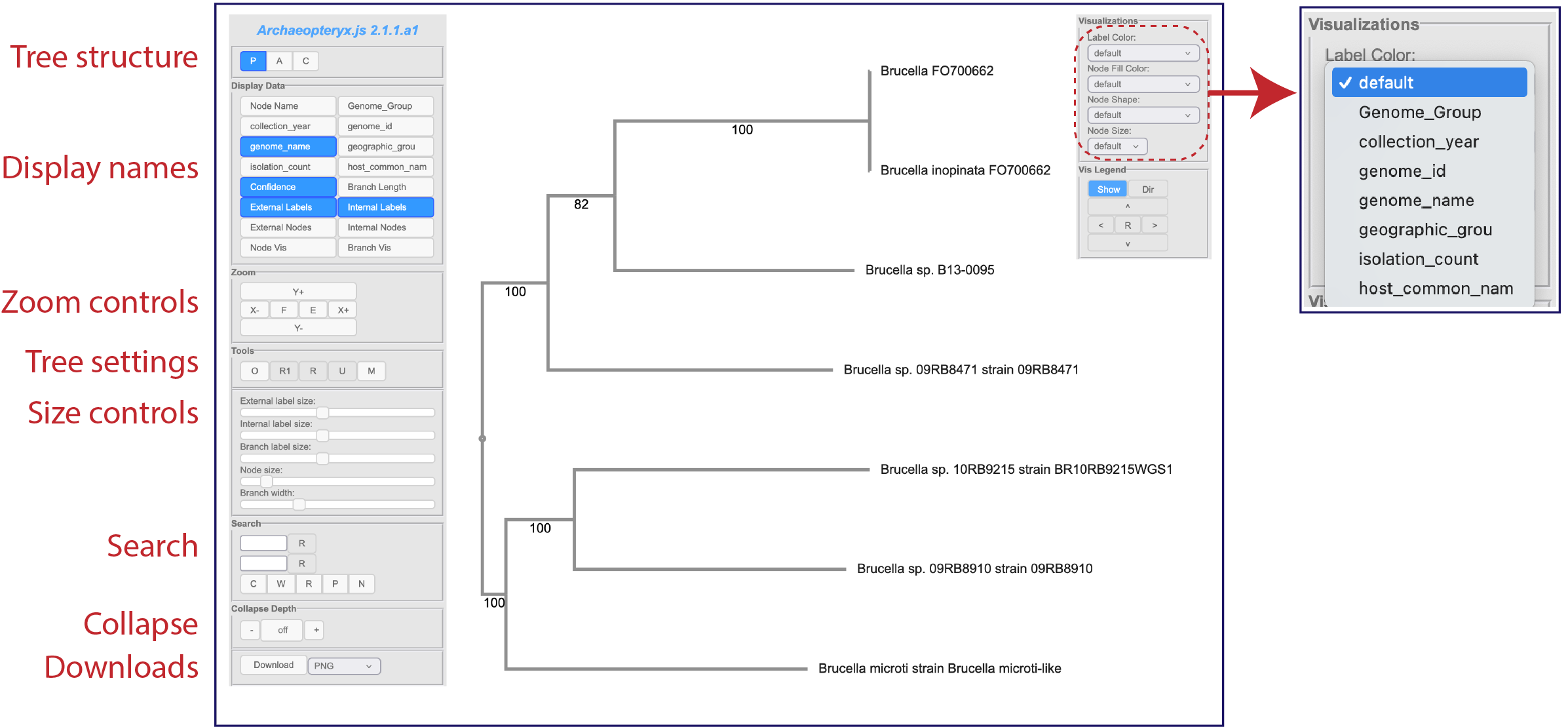This screenshot has width=1568, height=727.
Task: Click the X- horizontal zoom out button
Action: [255, 310]
